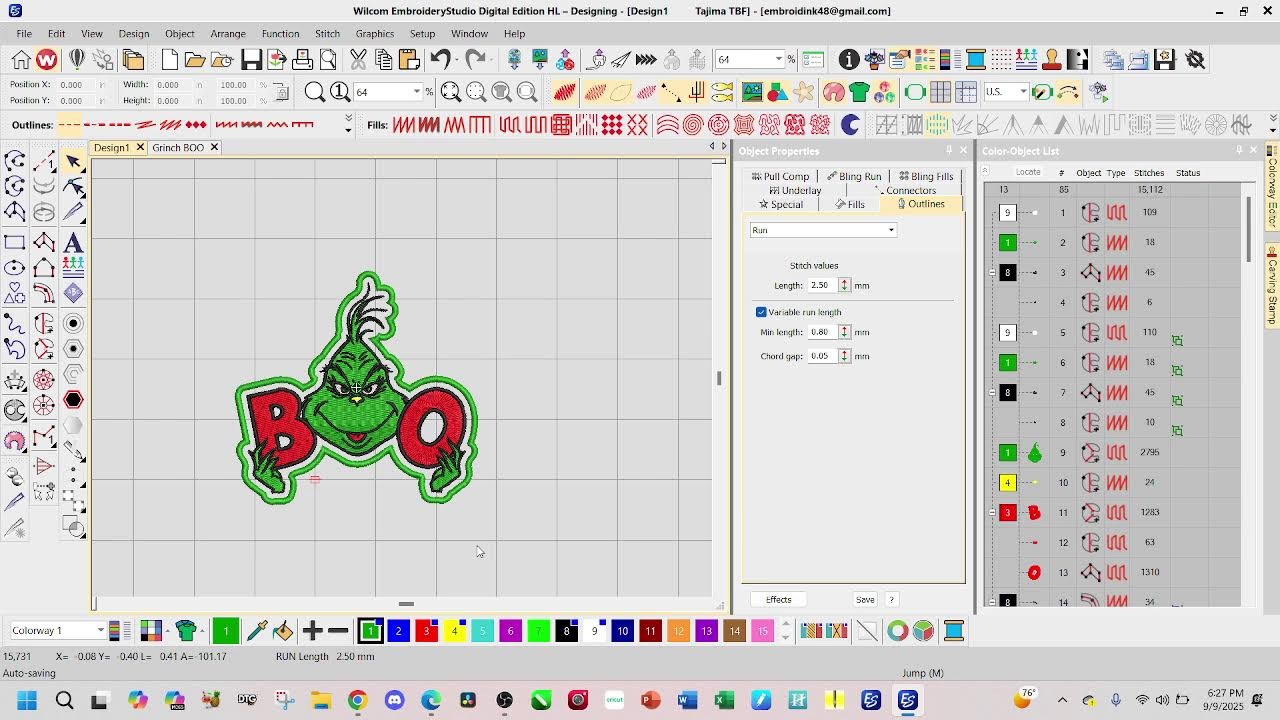Open the Stitch menu
The height and width of the screenshot is (720, 1280).
tap(327, 34)
